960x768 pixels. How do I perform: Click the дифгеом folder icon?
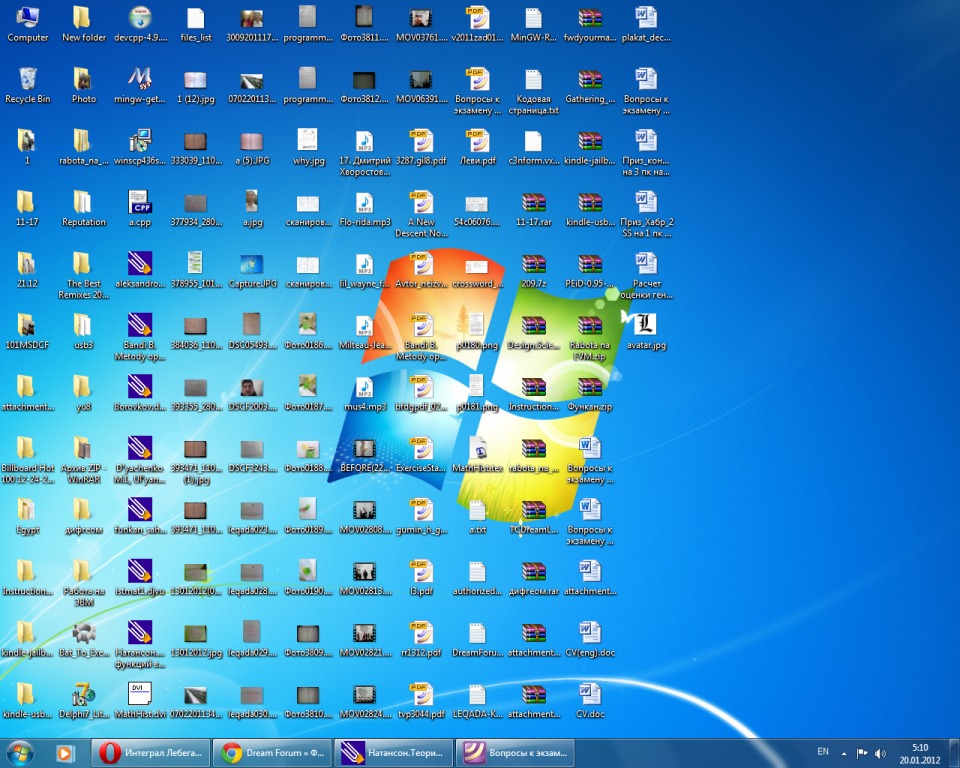click(84, 516)
